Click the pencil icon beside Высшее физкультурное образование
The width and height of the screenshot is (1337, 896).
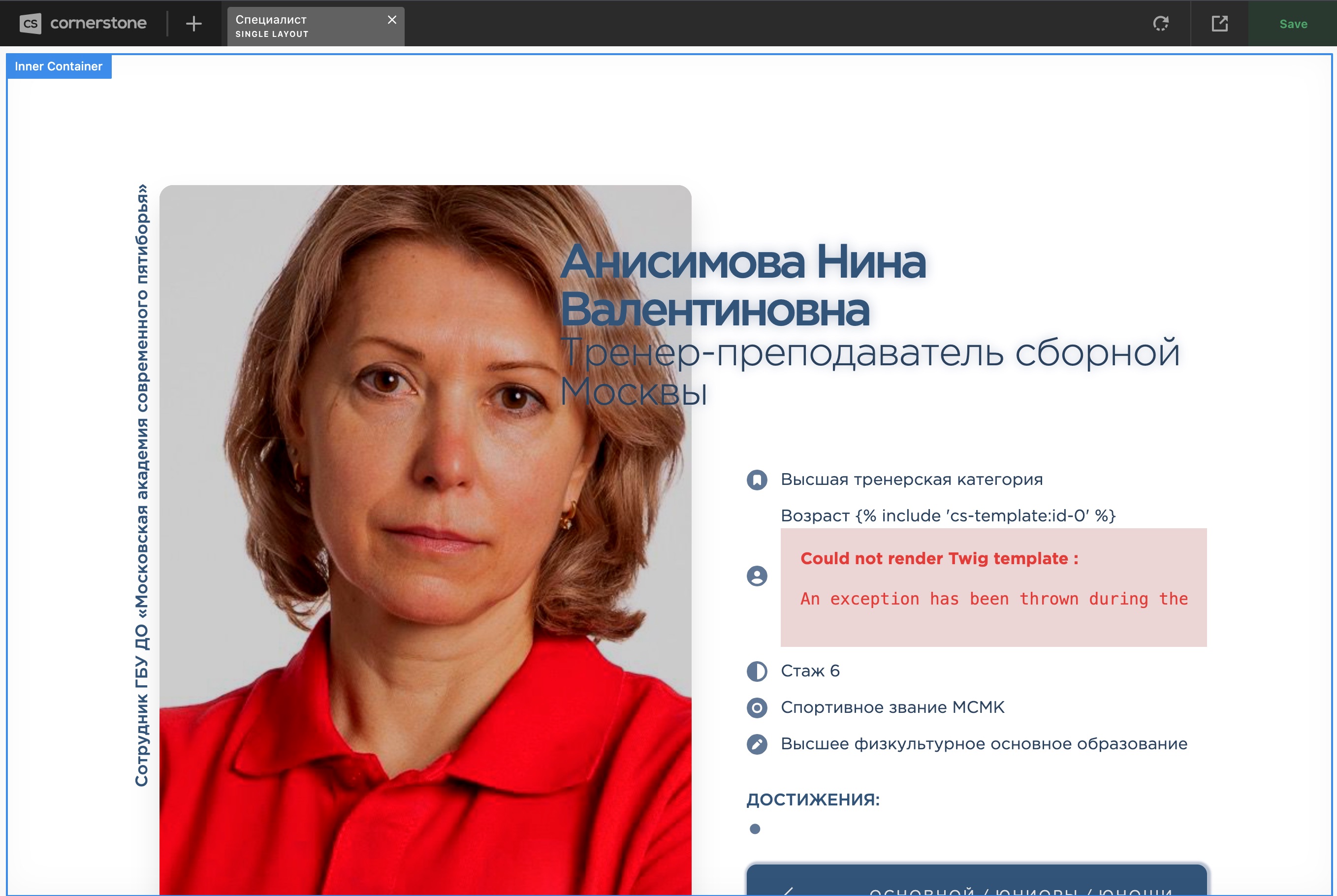click(x=757, y=744)
